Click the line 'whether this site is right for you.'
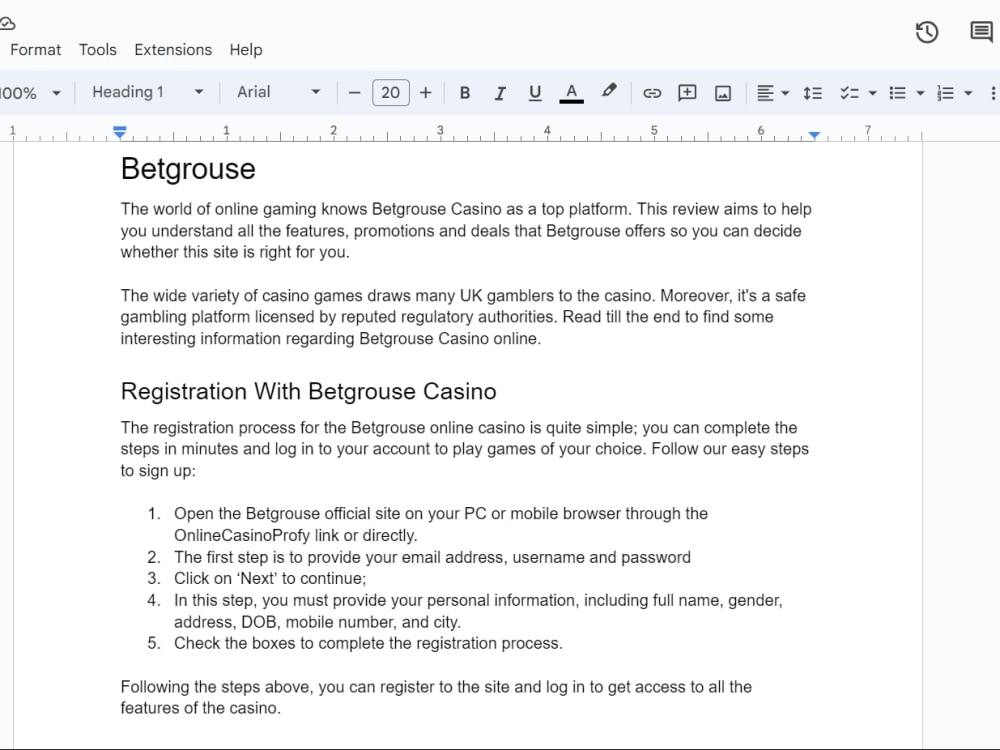 click(235, 252)
